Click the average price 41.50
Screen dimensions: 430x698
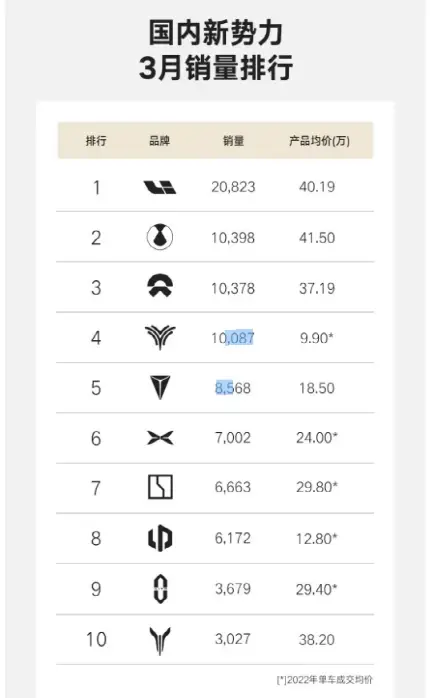317,238
